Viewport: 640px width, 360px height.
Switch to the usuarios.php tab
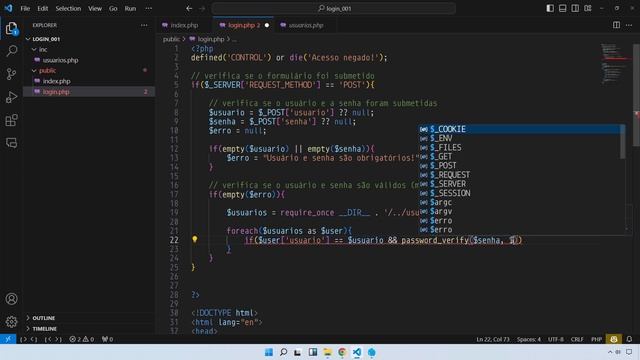click(x=306, y=25)
